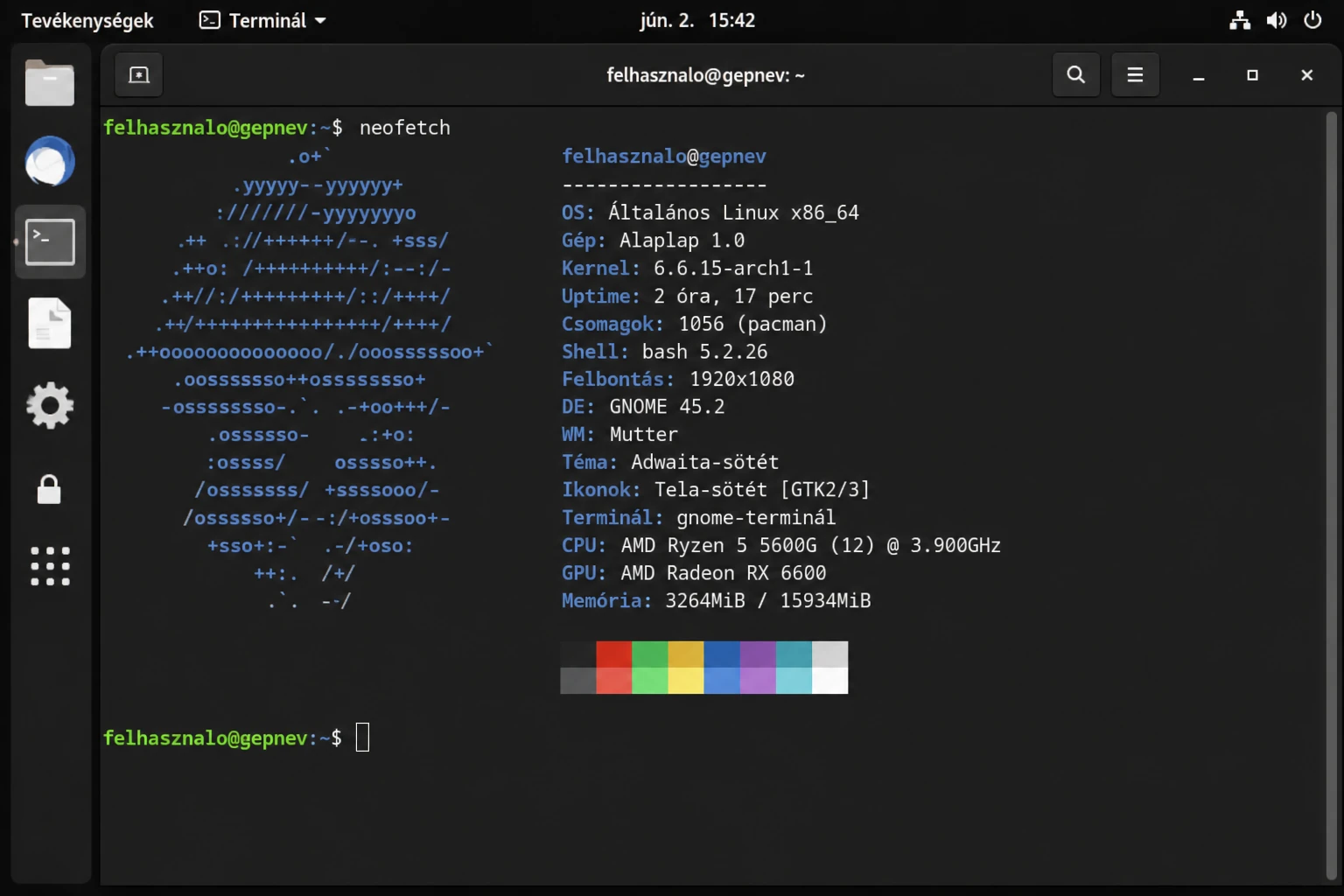Click the "Gép: Alaplap 1.0" line

tap(654, 241)
